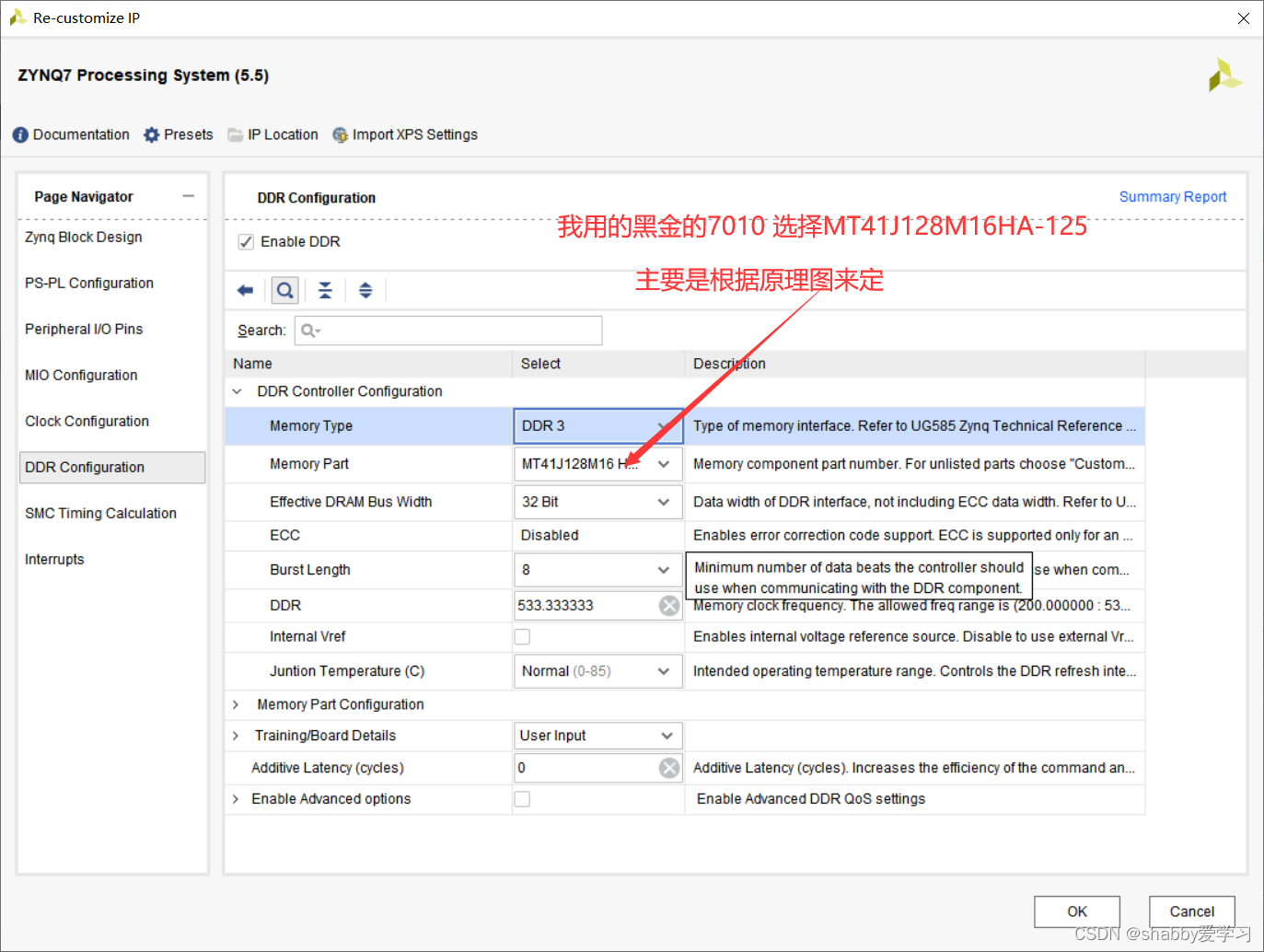Close the Re-customize IP dialog
The image size is (1264, 952).
[x=1244, y=18]
